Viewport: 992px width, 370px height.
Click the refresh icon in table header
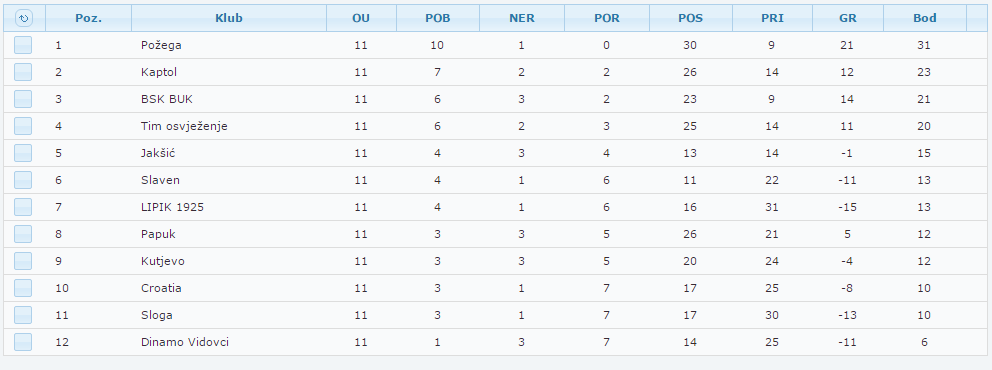click(x=23, y=18)
